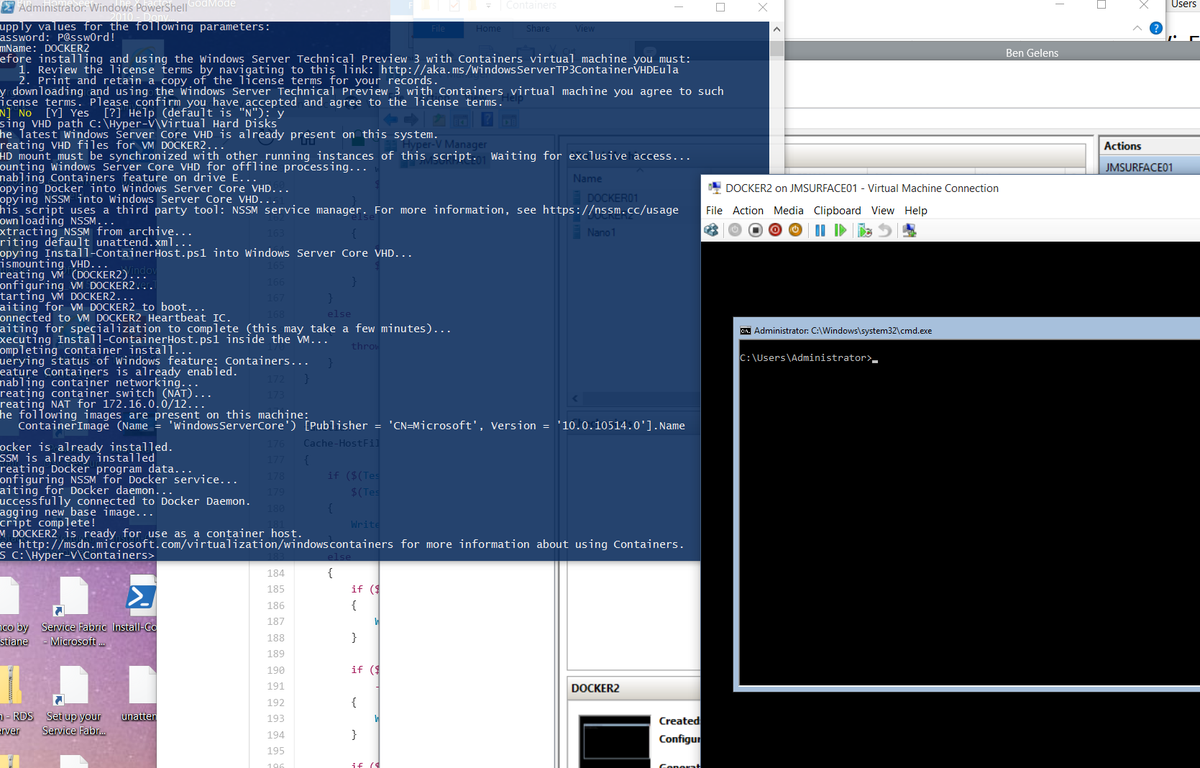
Task: Click the PowerShell icon in the title bar
Action: tap(8, 8)
